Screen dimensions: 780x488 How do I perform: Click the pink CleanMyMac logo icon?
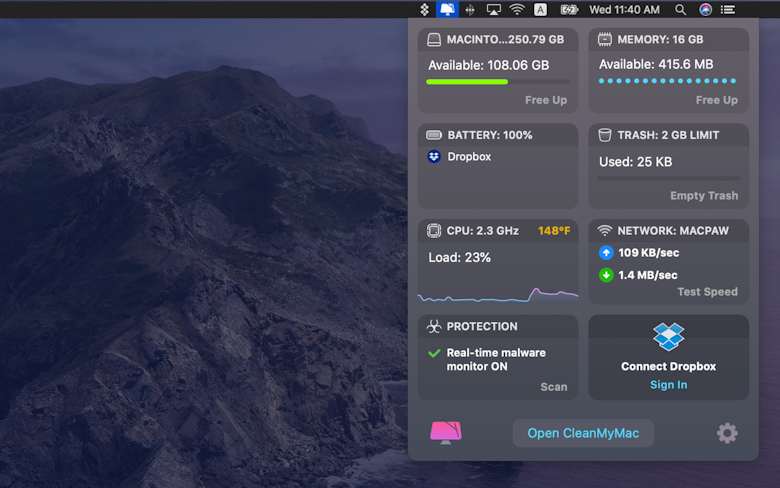[x=446, y=433]
